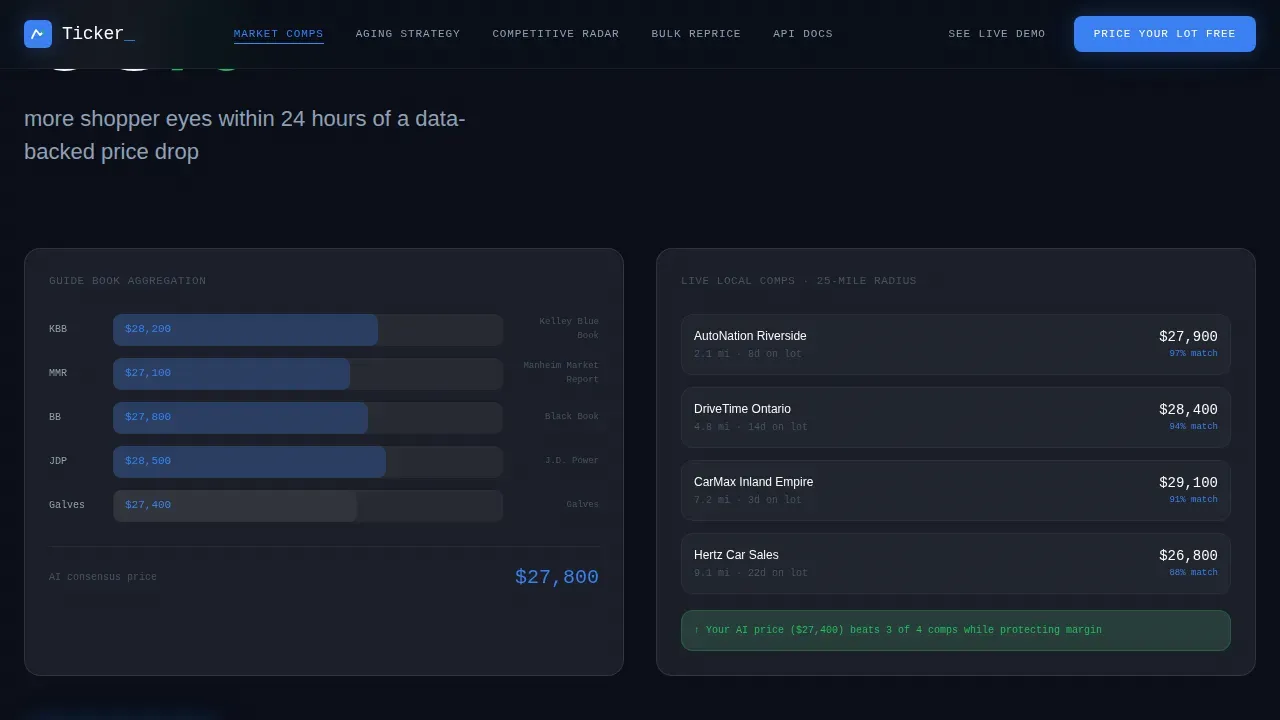Open the Market Comps tab
The width and height of the screenshot is (1280, 720).
pos(279,34)
